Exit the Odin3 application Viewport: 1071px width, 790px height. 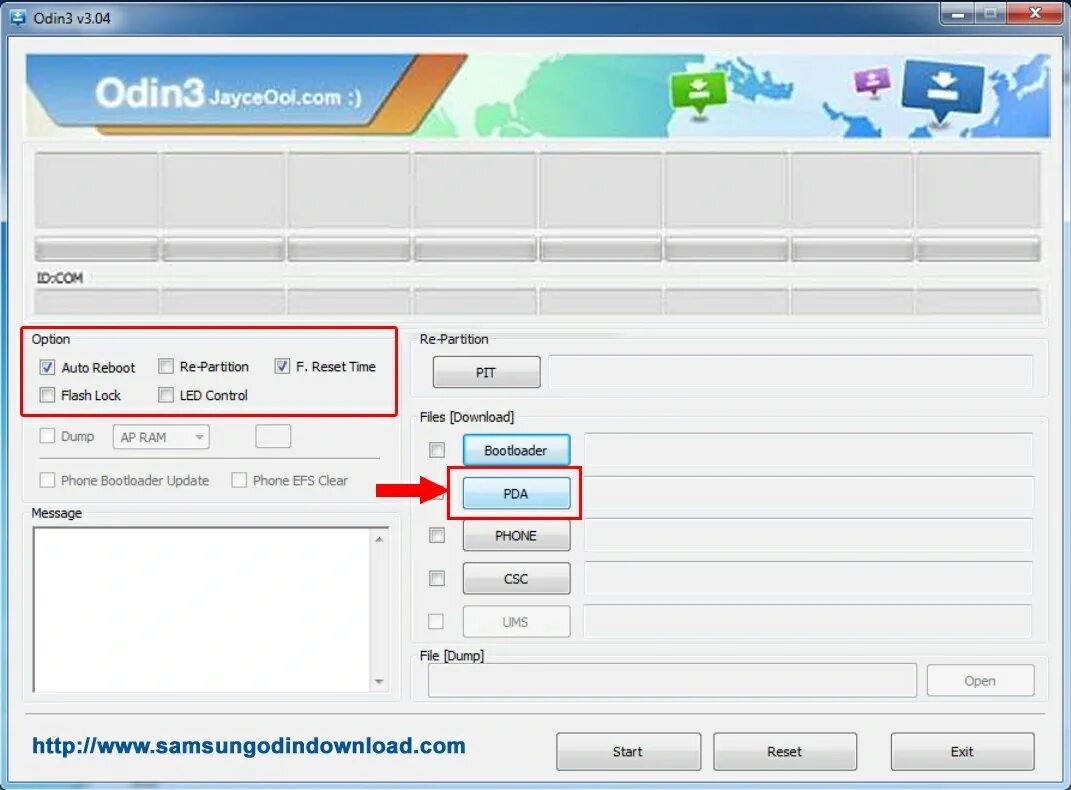coord(962,752)
